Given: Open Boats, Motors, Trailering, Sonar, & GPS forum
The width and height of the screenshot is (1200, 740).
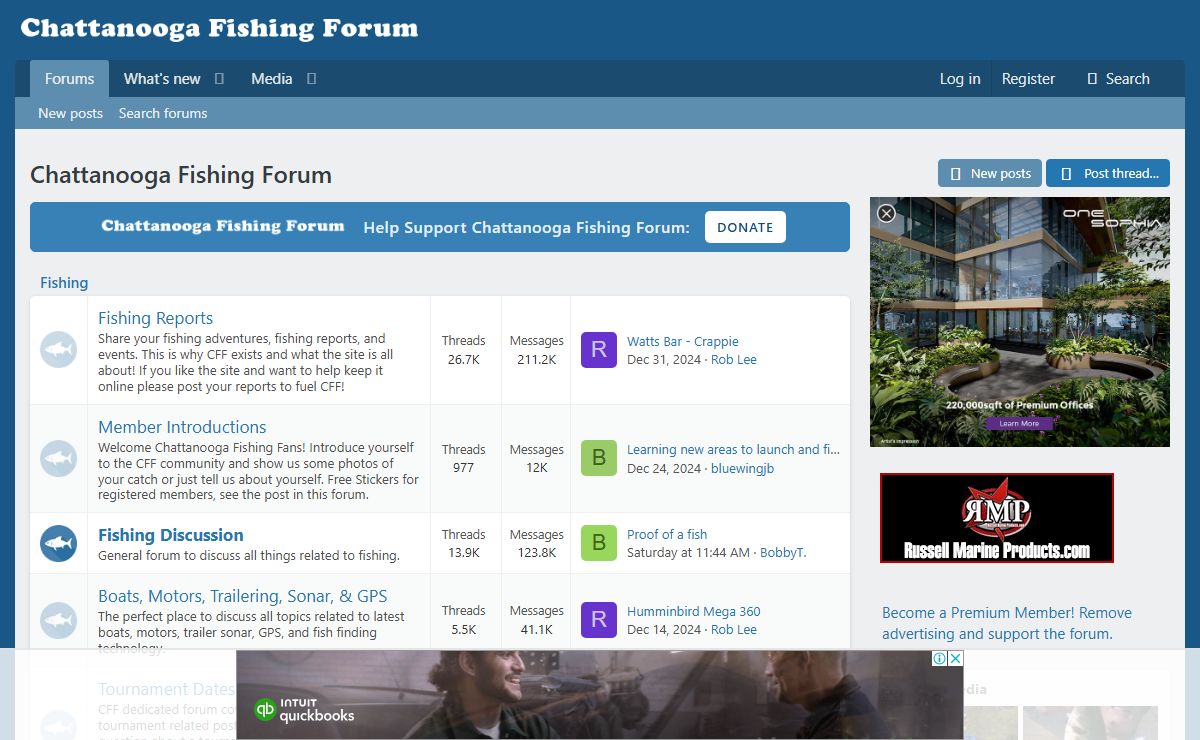Looking at the screenshot, I should pyautogui.click(x=243, y=596).
